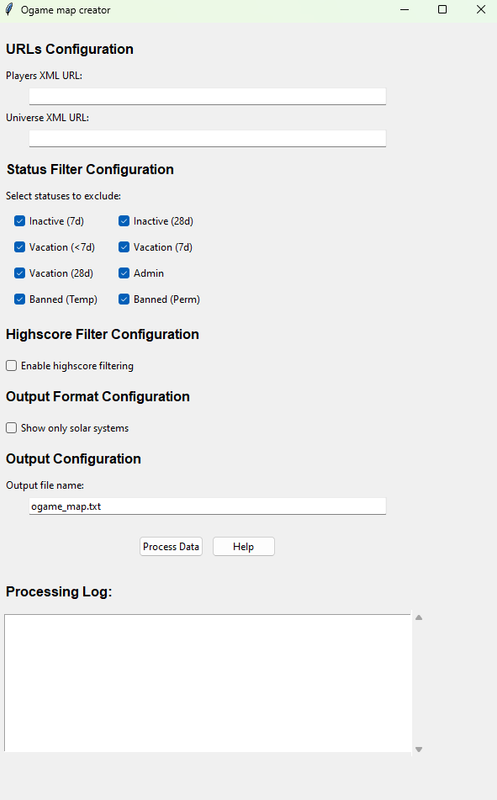
Task: Toggle the Banned (Perm) checkbox
Action: pyautogui.click(x=123, y=299)
